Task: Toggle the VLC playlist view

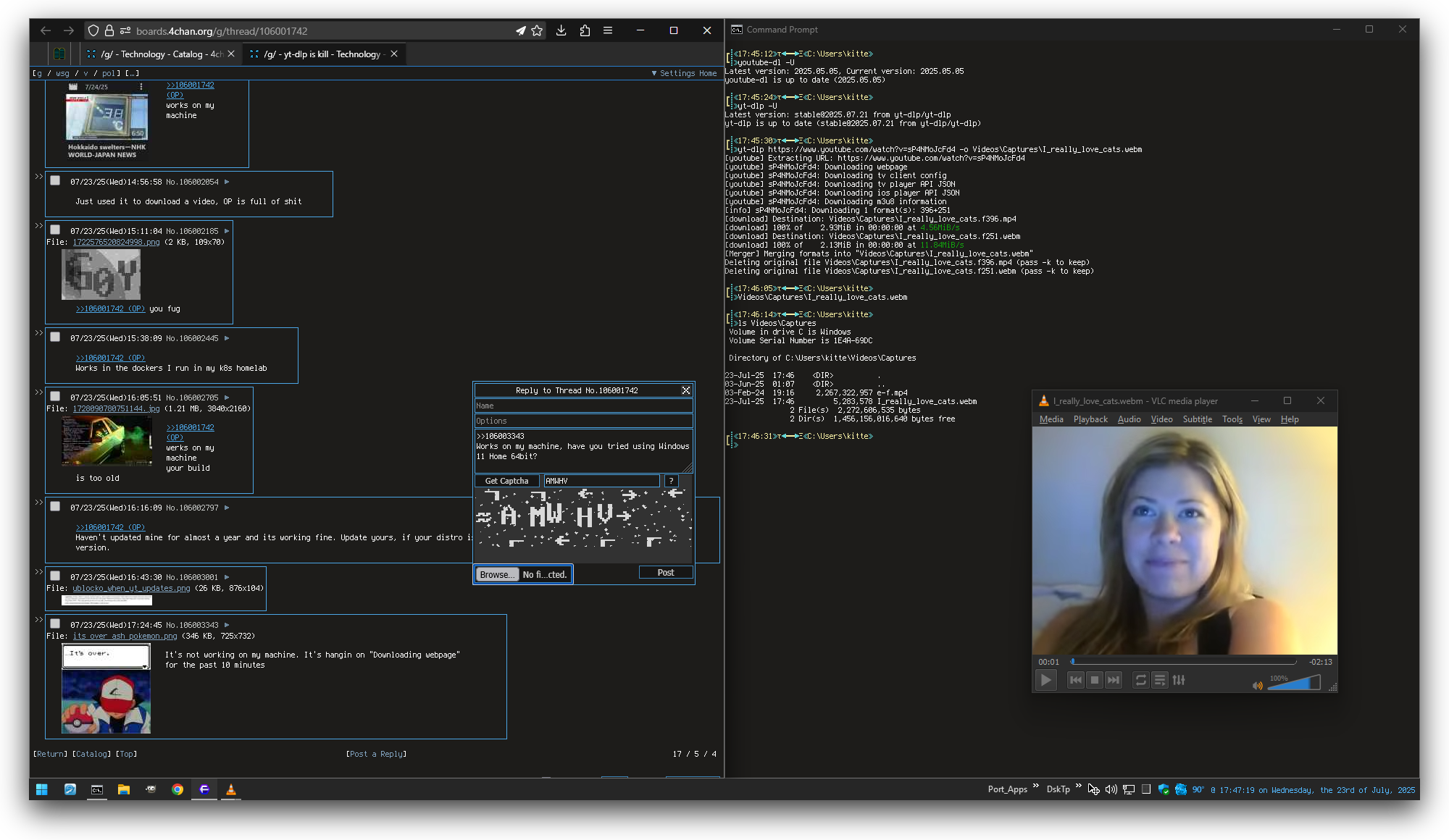Action: (1160, 680)
